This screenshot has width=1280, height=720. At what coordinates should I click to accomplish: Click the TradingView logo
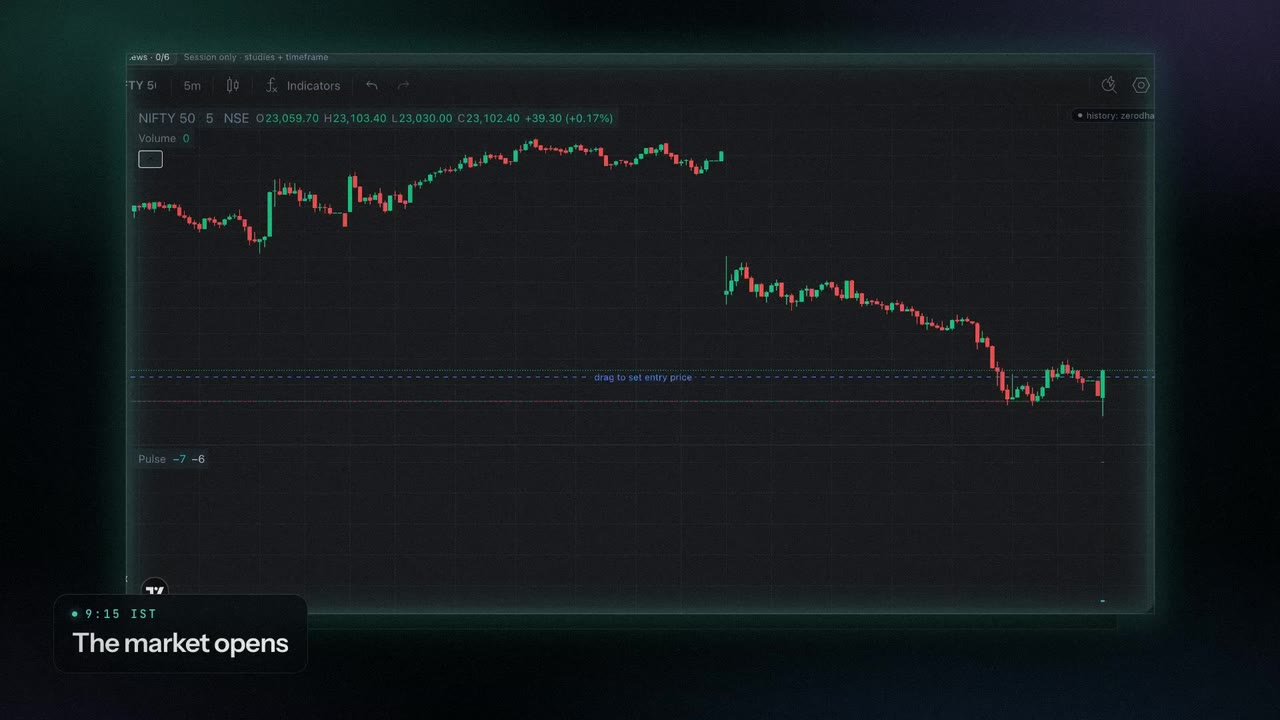pos(154,590)
